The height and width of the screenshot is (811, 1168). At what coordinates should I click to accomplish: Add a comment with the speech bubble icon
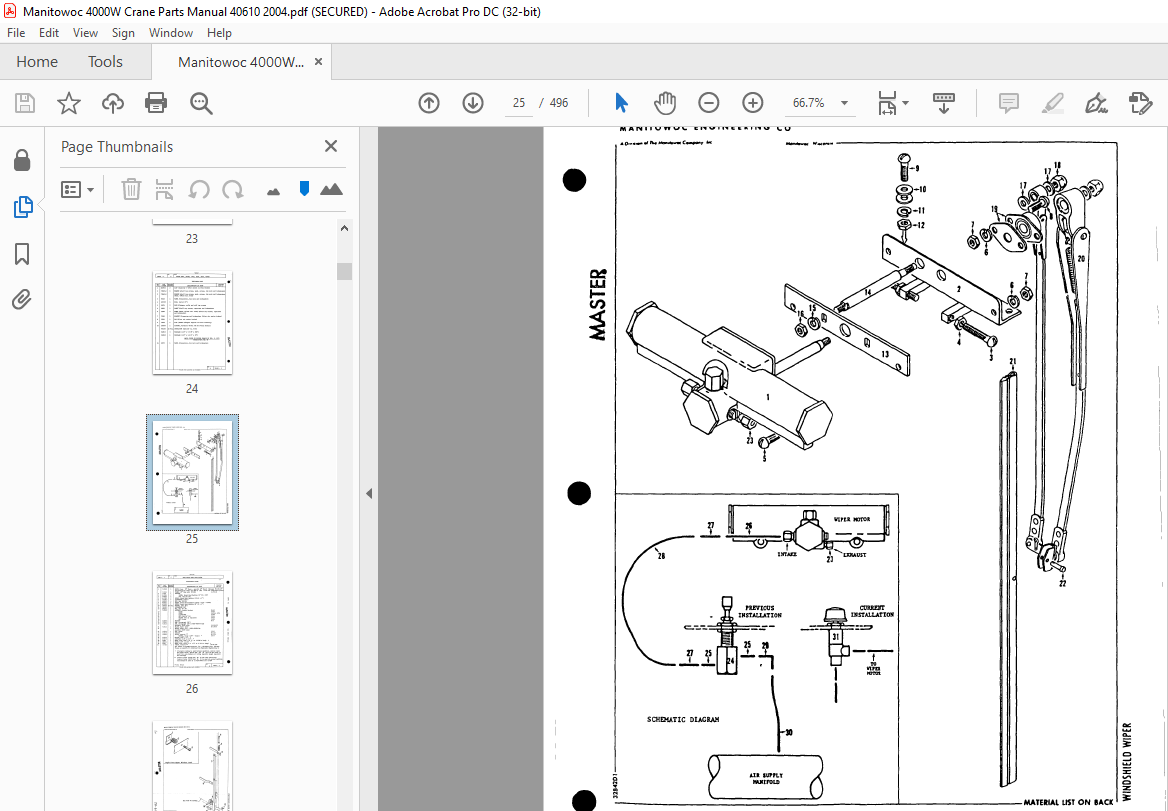(x=1009, y=103)
